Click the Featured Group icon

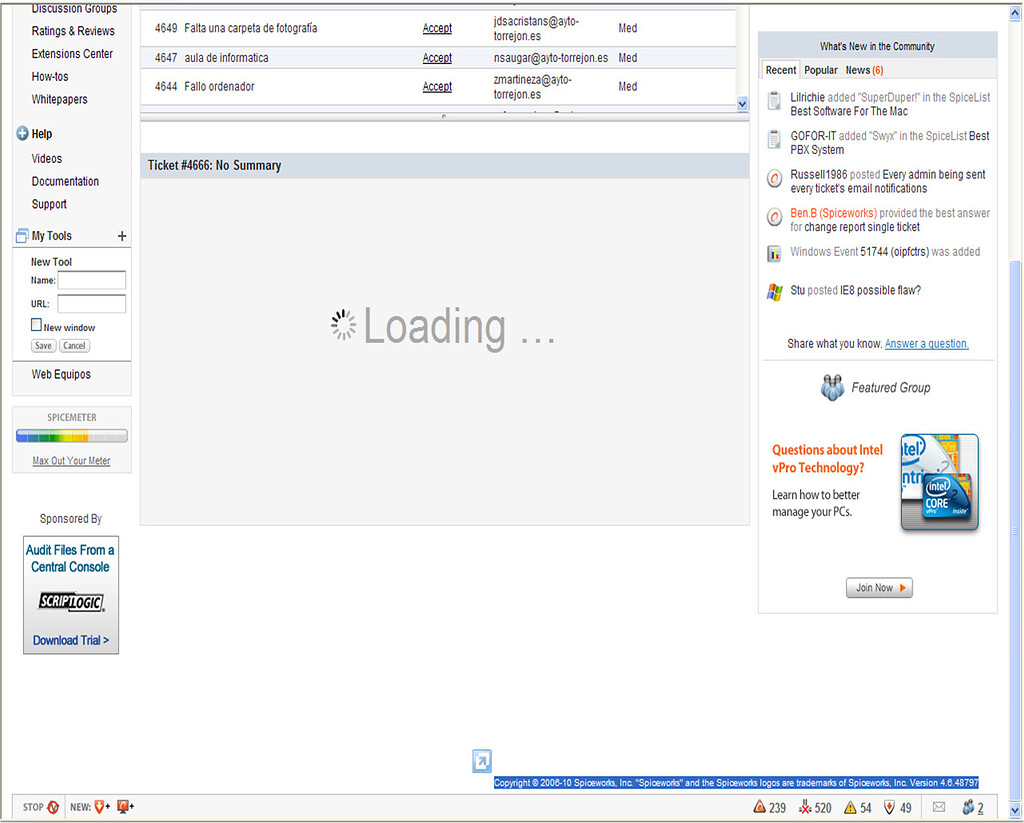[832, 387]
